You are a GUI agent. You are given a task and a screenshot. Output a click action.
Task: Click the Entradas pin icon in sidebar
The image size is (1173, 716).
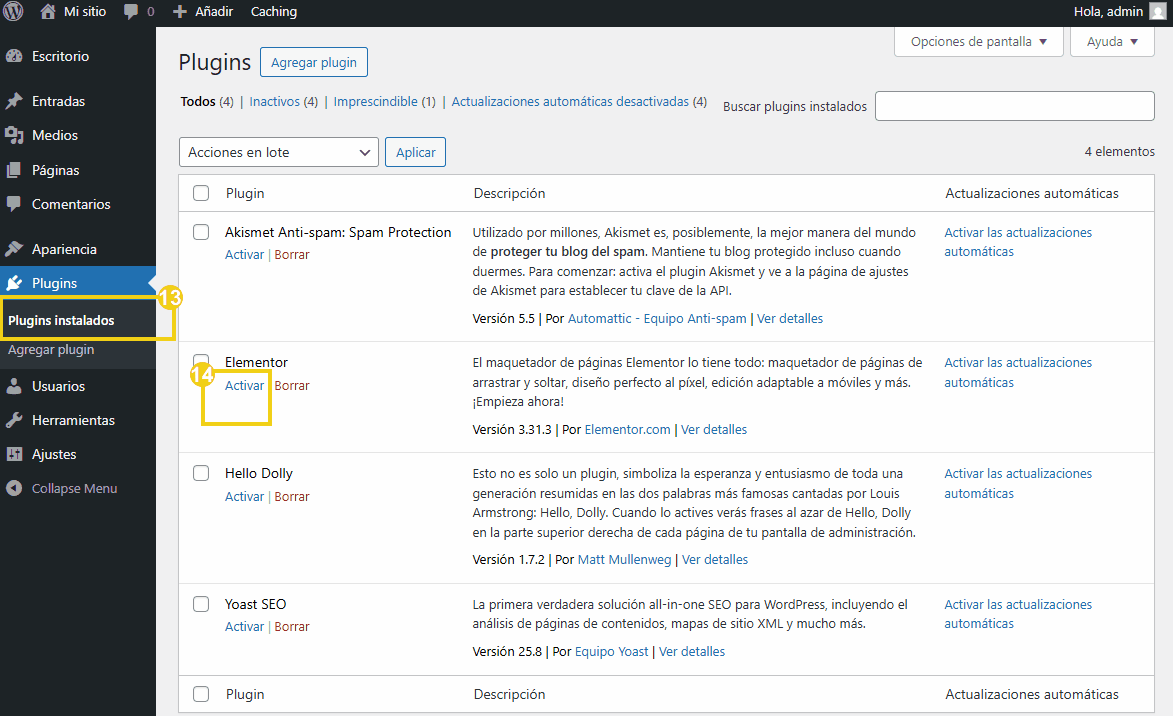point(14,101)
